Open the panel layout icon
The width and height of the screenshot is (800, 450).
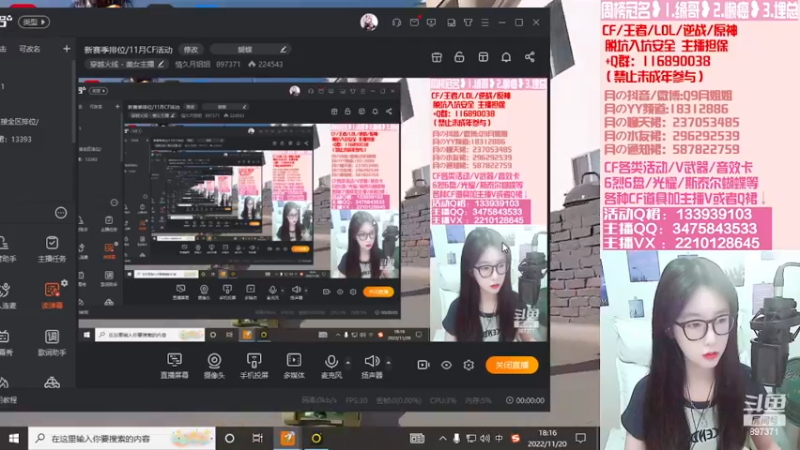[x=483, y=57]
